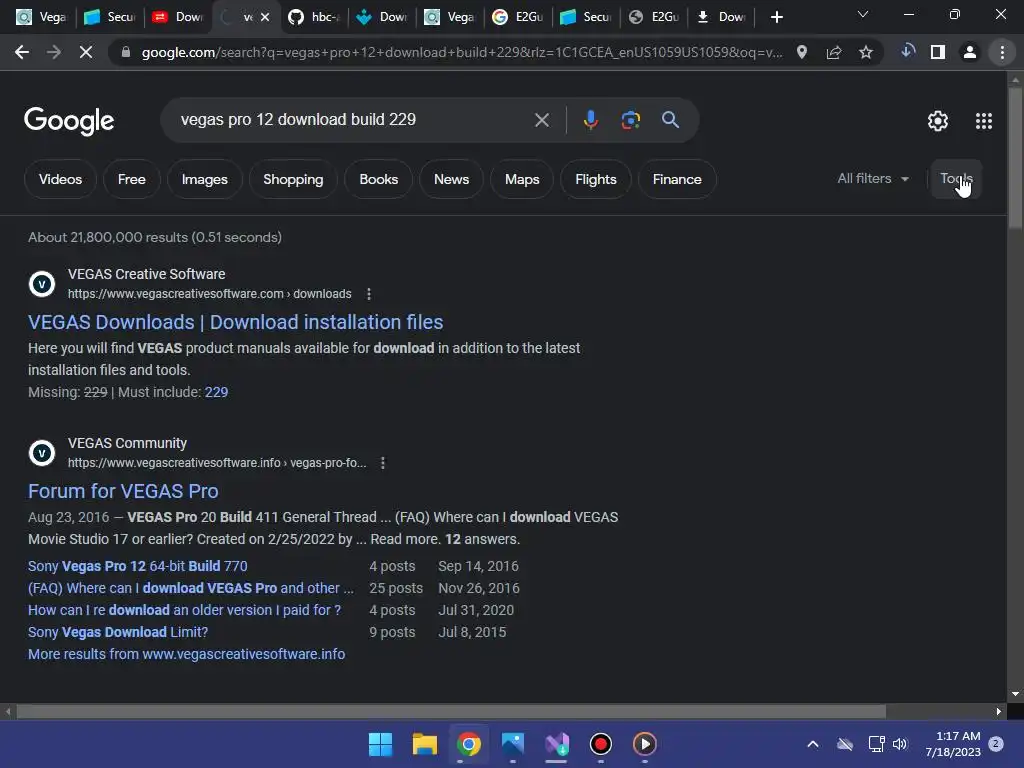Switch to the hbc- GitHub browser tab
1024x768 pixels.
315,18
